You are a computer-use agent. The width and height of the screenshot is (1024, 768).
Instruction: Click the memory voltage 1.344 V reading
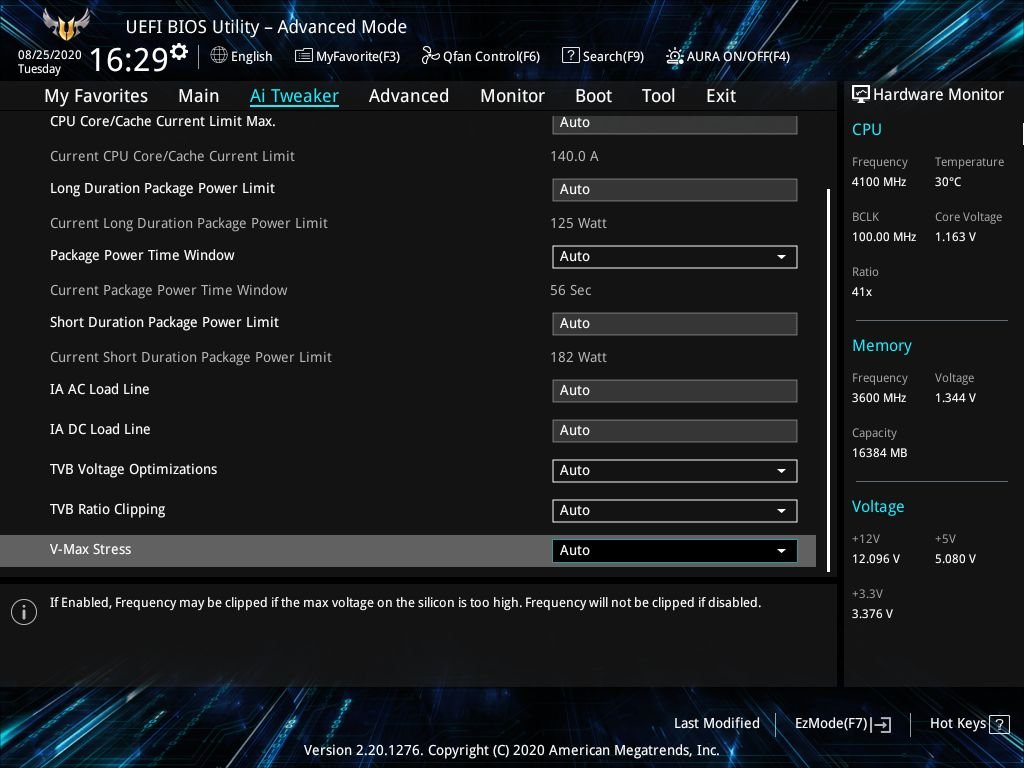click(x=955, y=398)
